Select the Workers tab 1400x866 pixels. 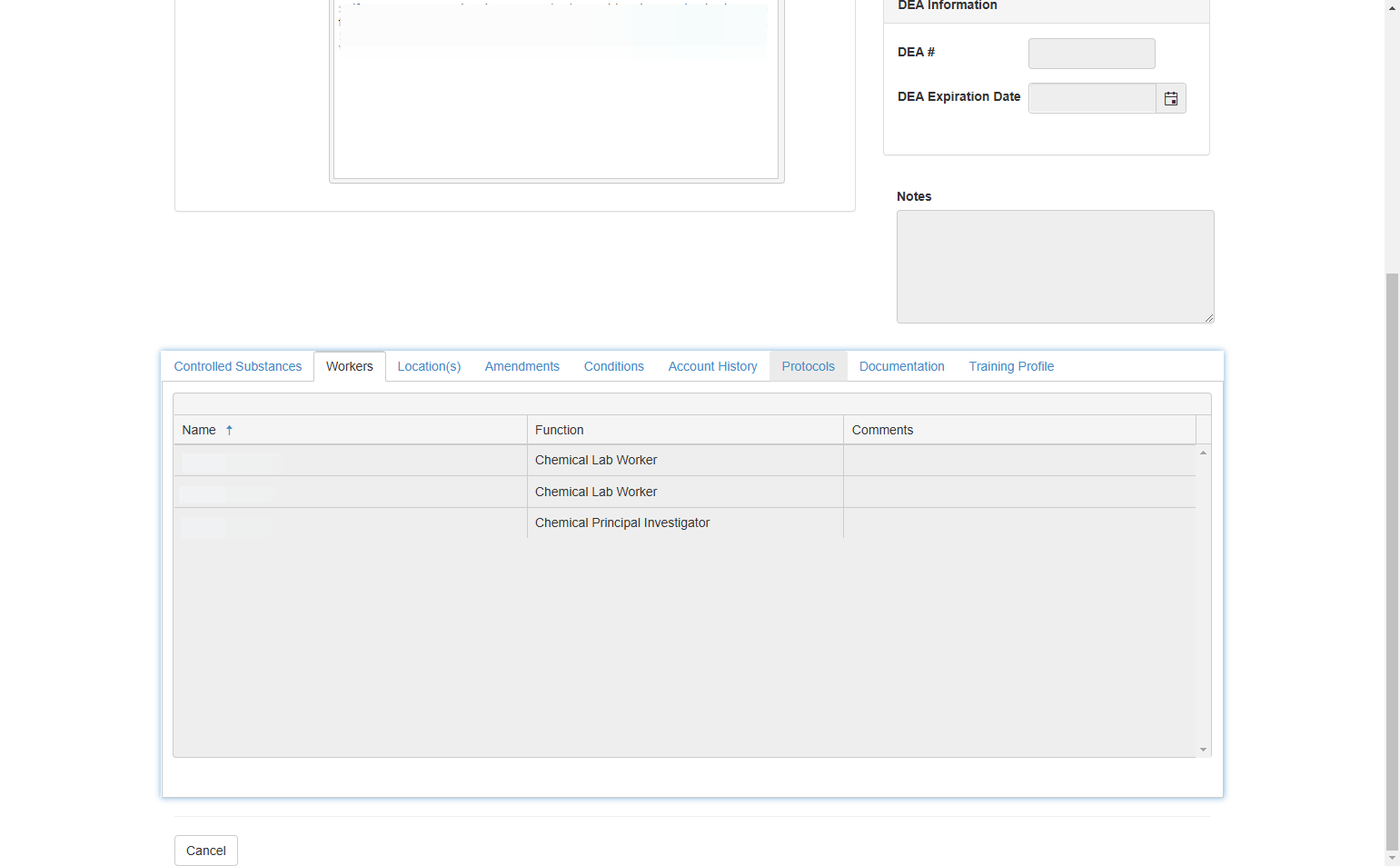(x=350, y=366)
